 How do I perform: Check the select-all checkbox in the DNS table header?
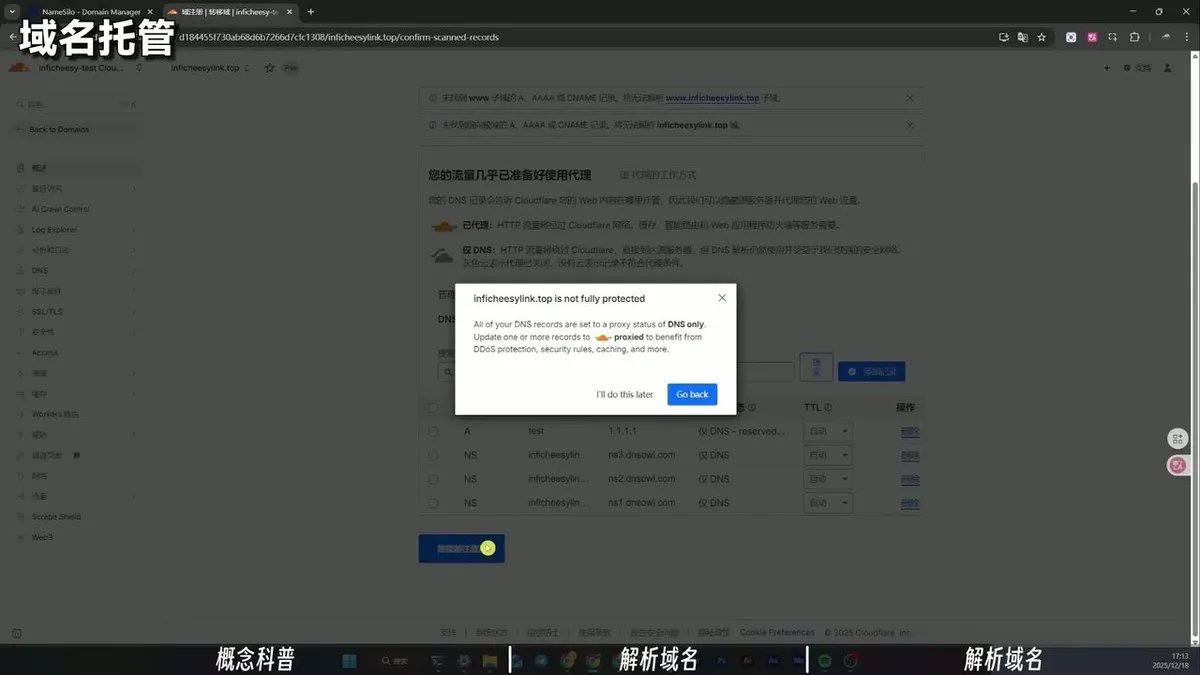(x=432, y=408)
